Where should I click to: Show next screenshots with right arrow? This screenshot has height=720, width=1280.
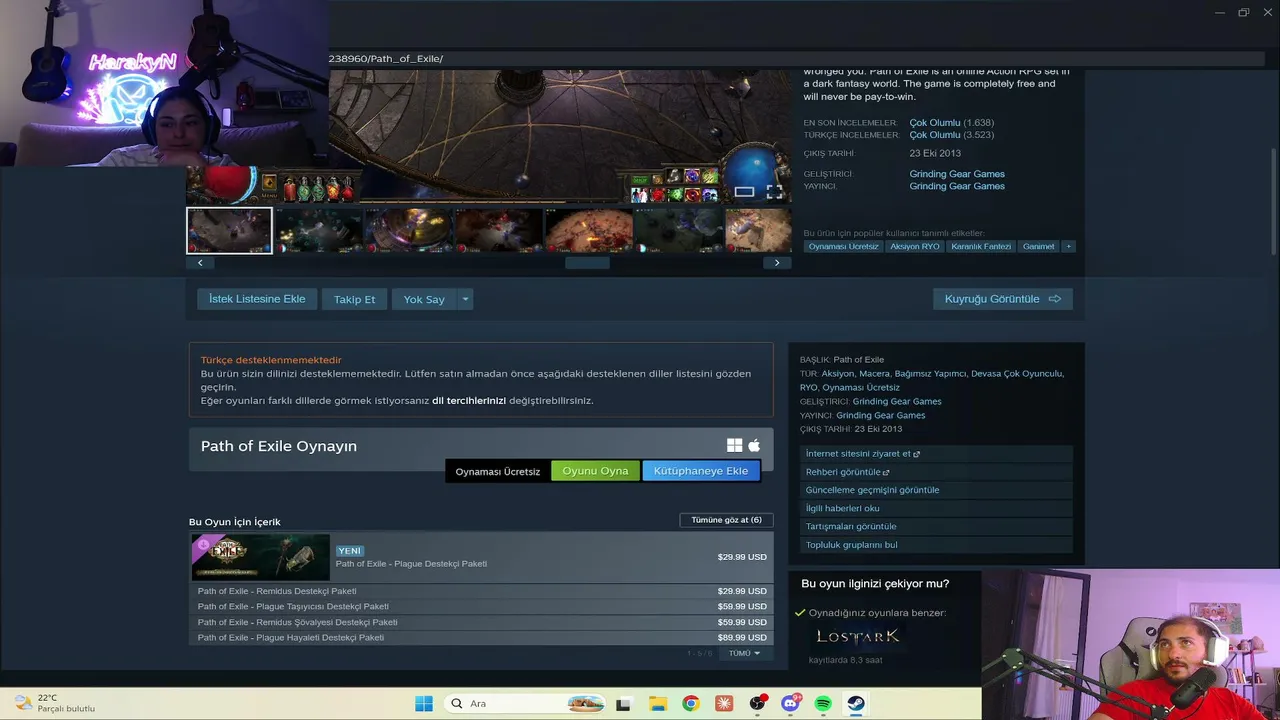pos(777,263)
